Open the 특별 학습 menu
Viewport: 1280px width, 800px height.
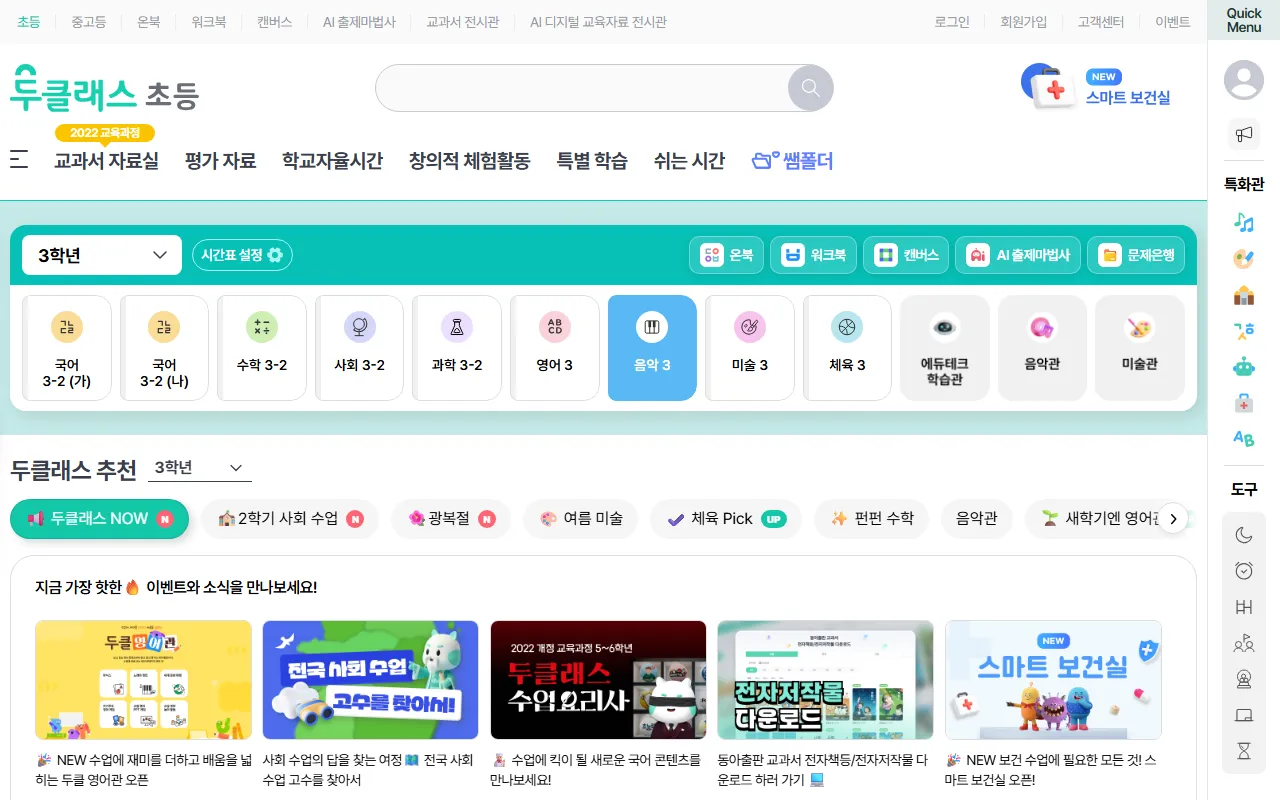click(592, 160)
